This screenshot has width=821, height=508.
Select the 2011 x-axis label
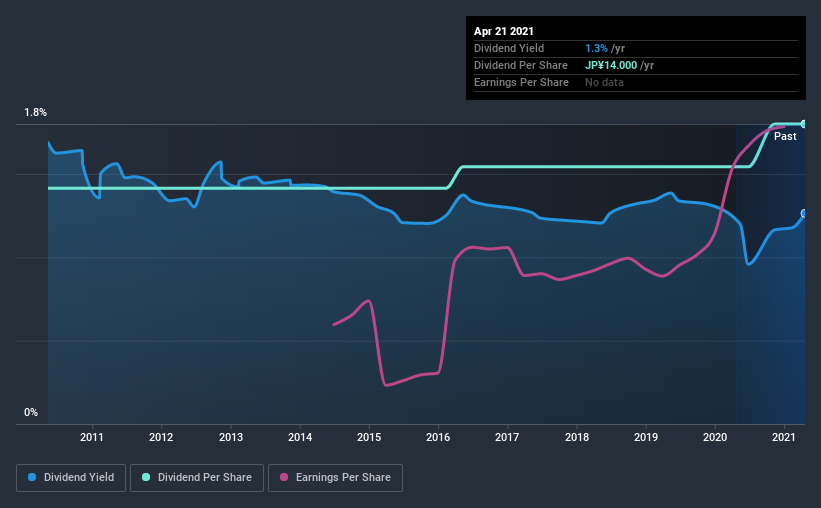(x=92, y=437)
